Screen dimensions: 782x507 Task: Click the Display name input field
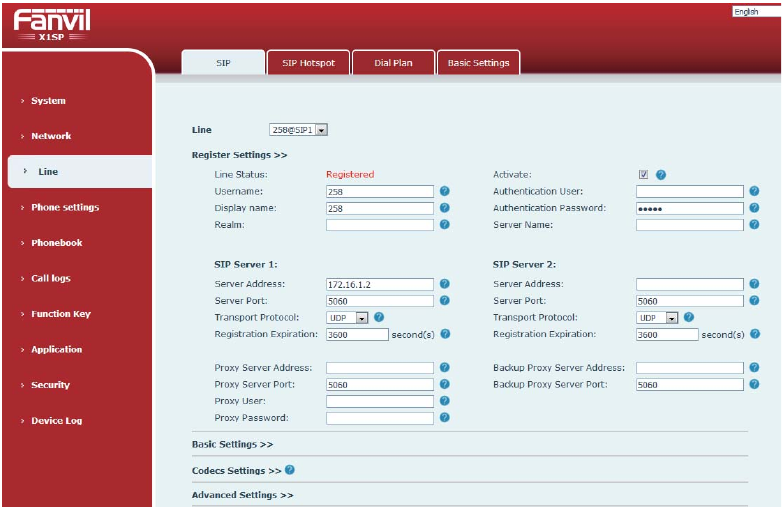click(x=380, y=208)
